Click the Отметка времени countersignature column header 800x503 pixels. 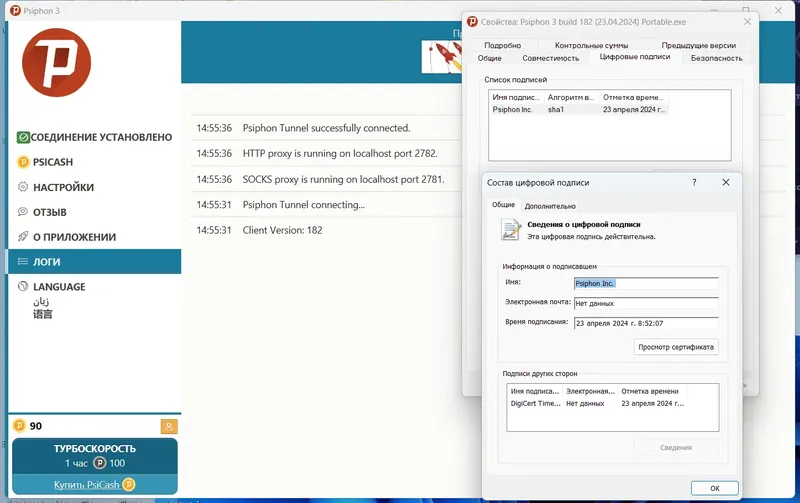(652, 391)
